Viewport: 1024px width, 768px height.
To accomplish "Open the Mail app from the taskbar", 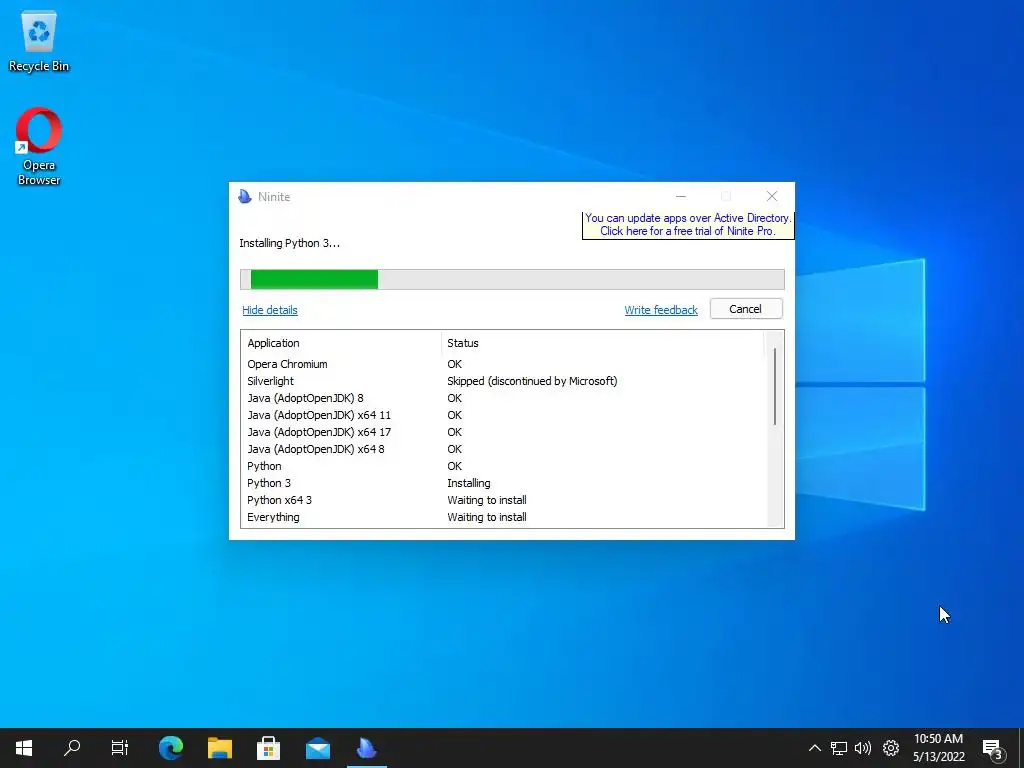I will (318, 748).
